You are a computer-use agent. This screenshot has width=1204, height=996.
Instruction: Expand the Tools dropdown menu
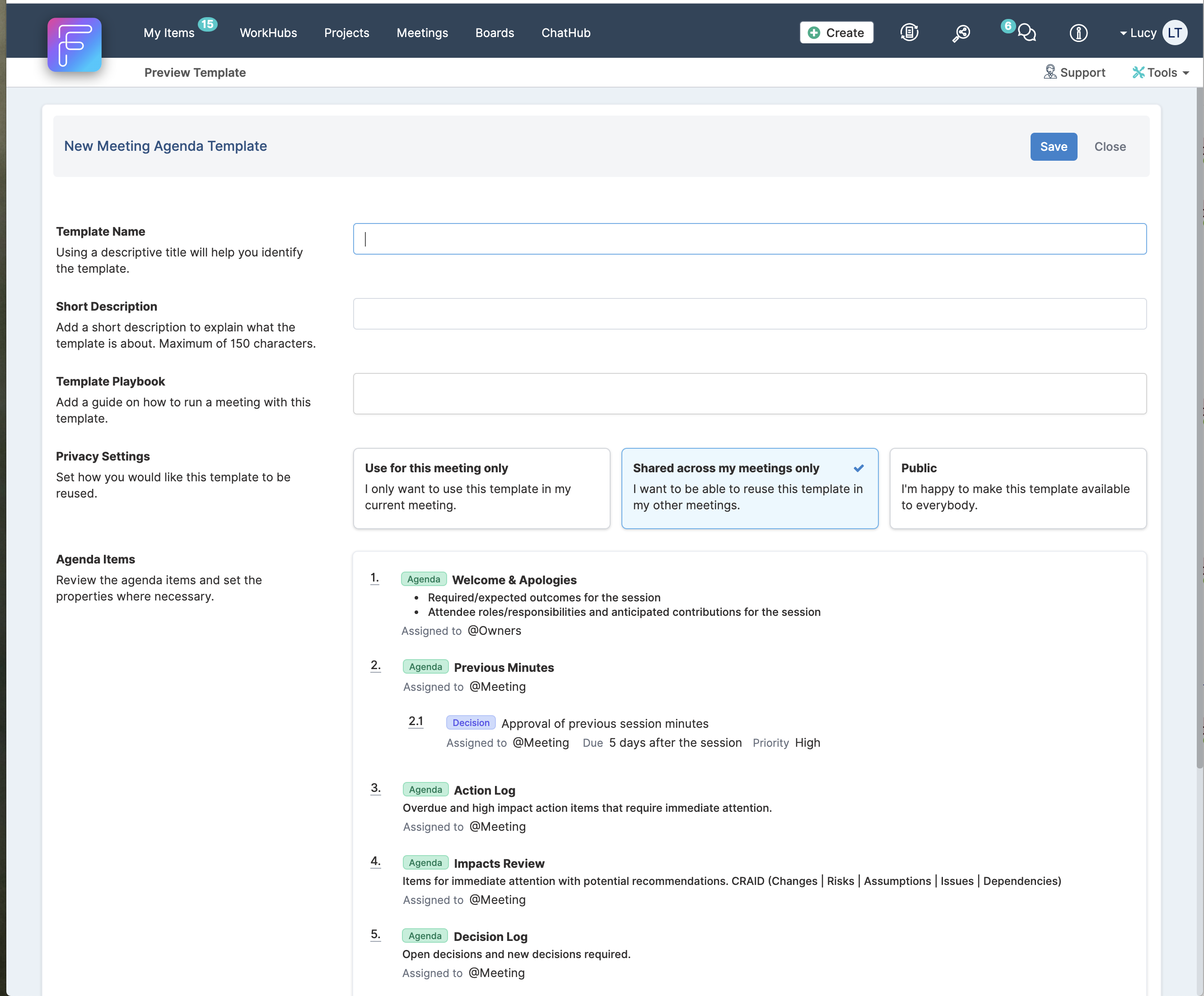[1162, 73]
